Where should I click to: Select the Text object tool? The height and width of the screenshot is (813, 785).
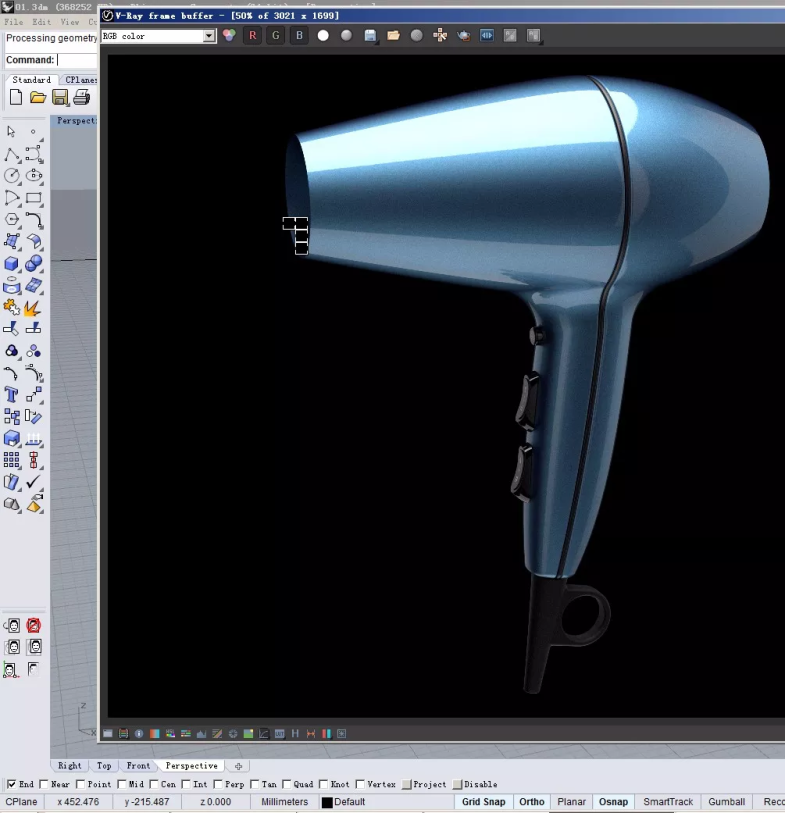point(11,394)
